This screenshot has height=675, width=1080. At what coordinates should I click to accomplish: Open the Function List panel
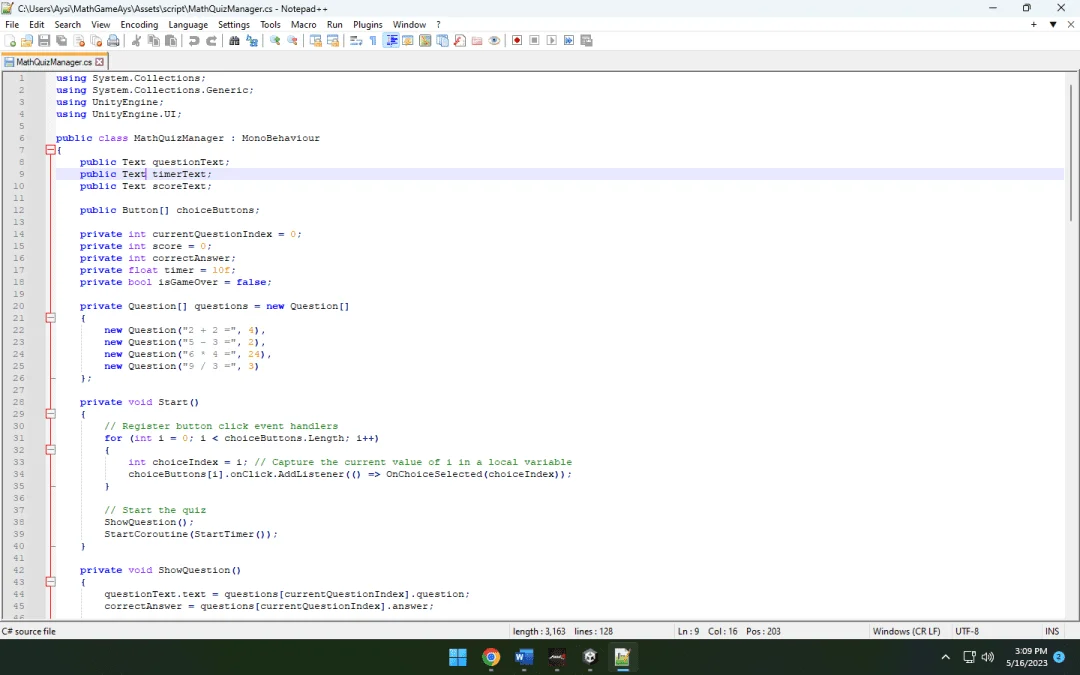[459, 41]
